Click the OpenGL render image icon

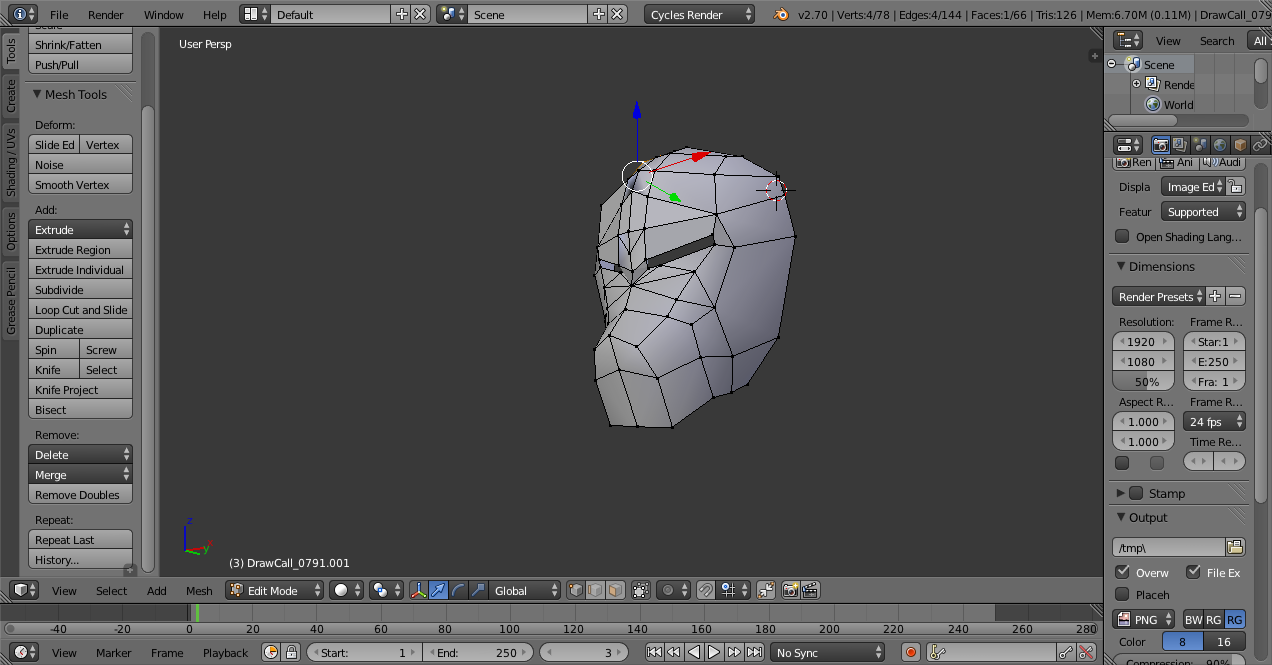tap(790, 590)
